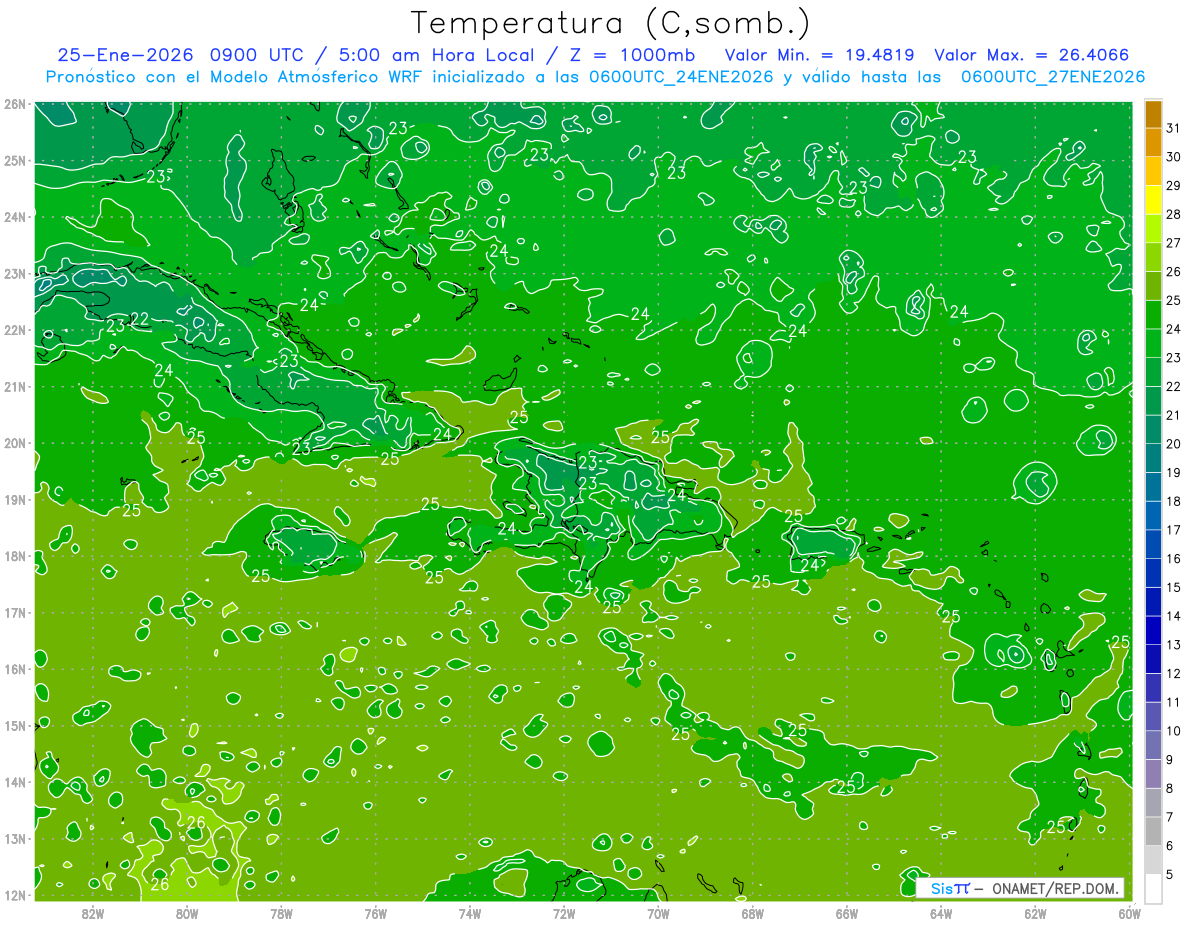
Task: Click latitude axis label '15N'
Action: pyautogui.click(x=14, y=726)
